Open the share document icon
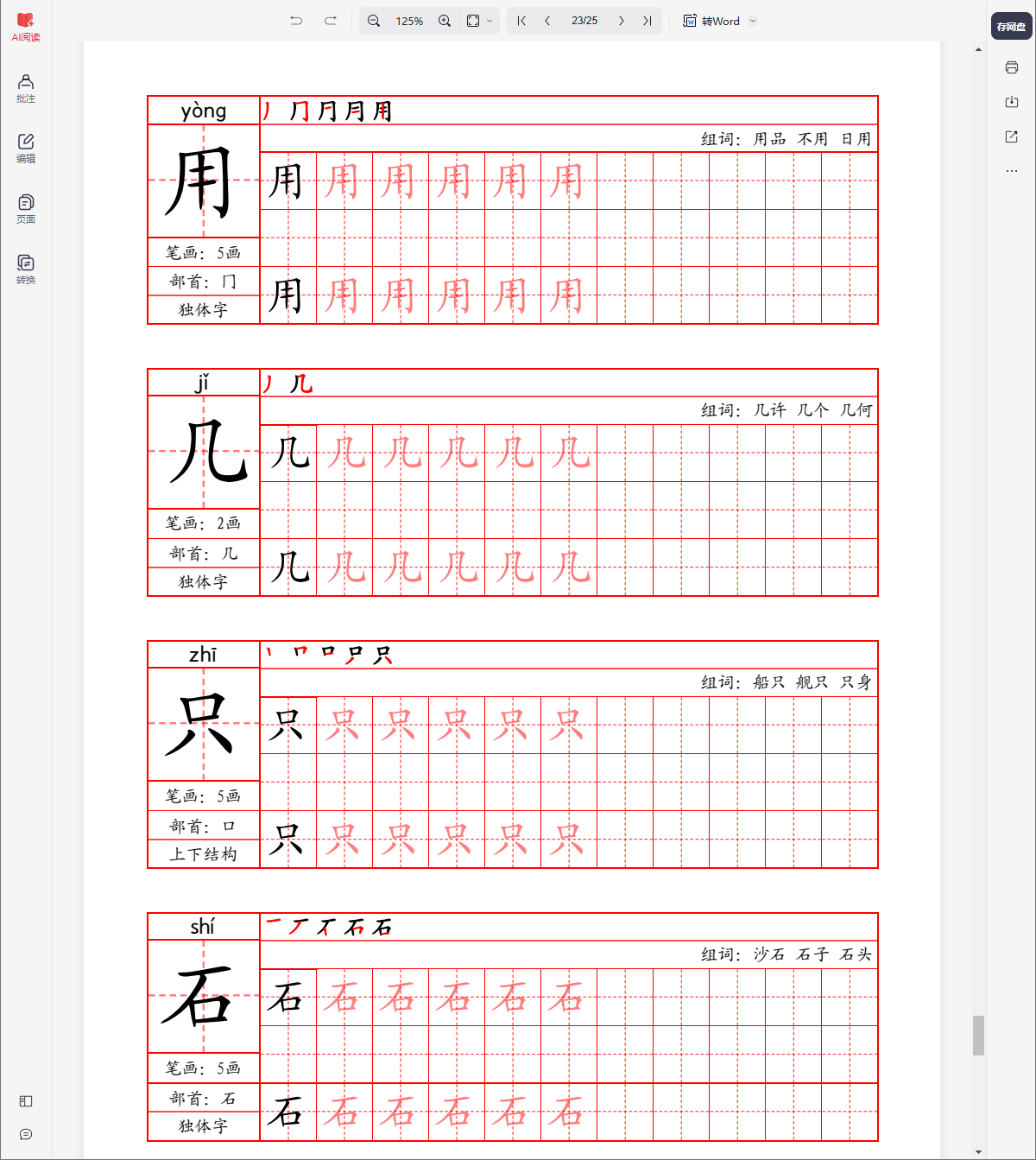Viewport: 1036px width, 1160px height. [1011, 136]
